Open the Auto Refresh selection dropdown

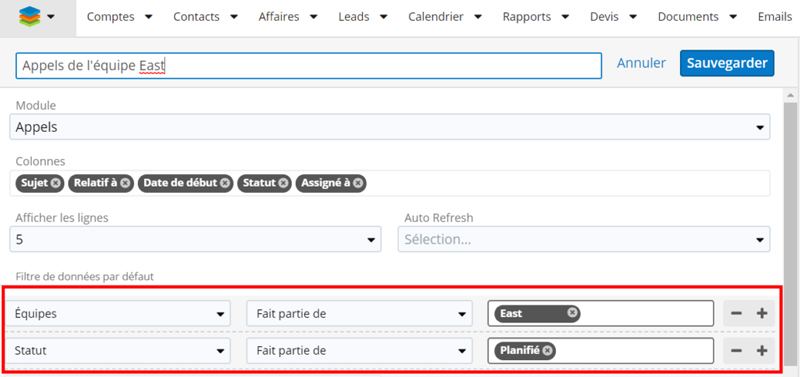point(584,239)
